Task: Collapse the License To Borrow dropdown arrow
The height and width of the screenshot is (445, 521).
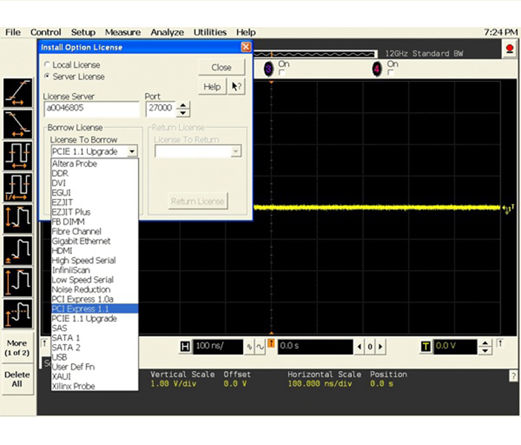Action: (132, 152)
